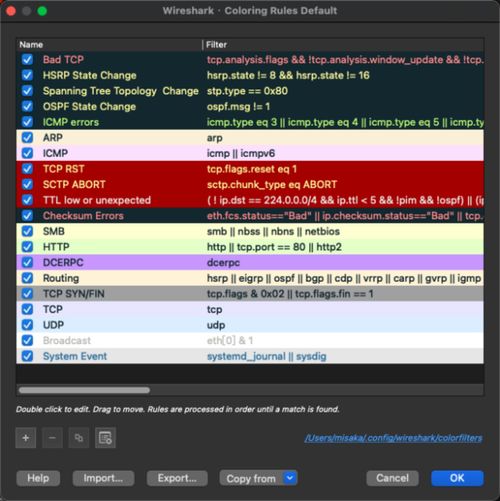Screen dimensions: 500x501
Task: Click the clear all rules icon
Action: tap(105, 438)
